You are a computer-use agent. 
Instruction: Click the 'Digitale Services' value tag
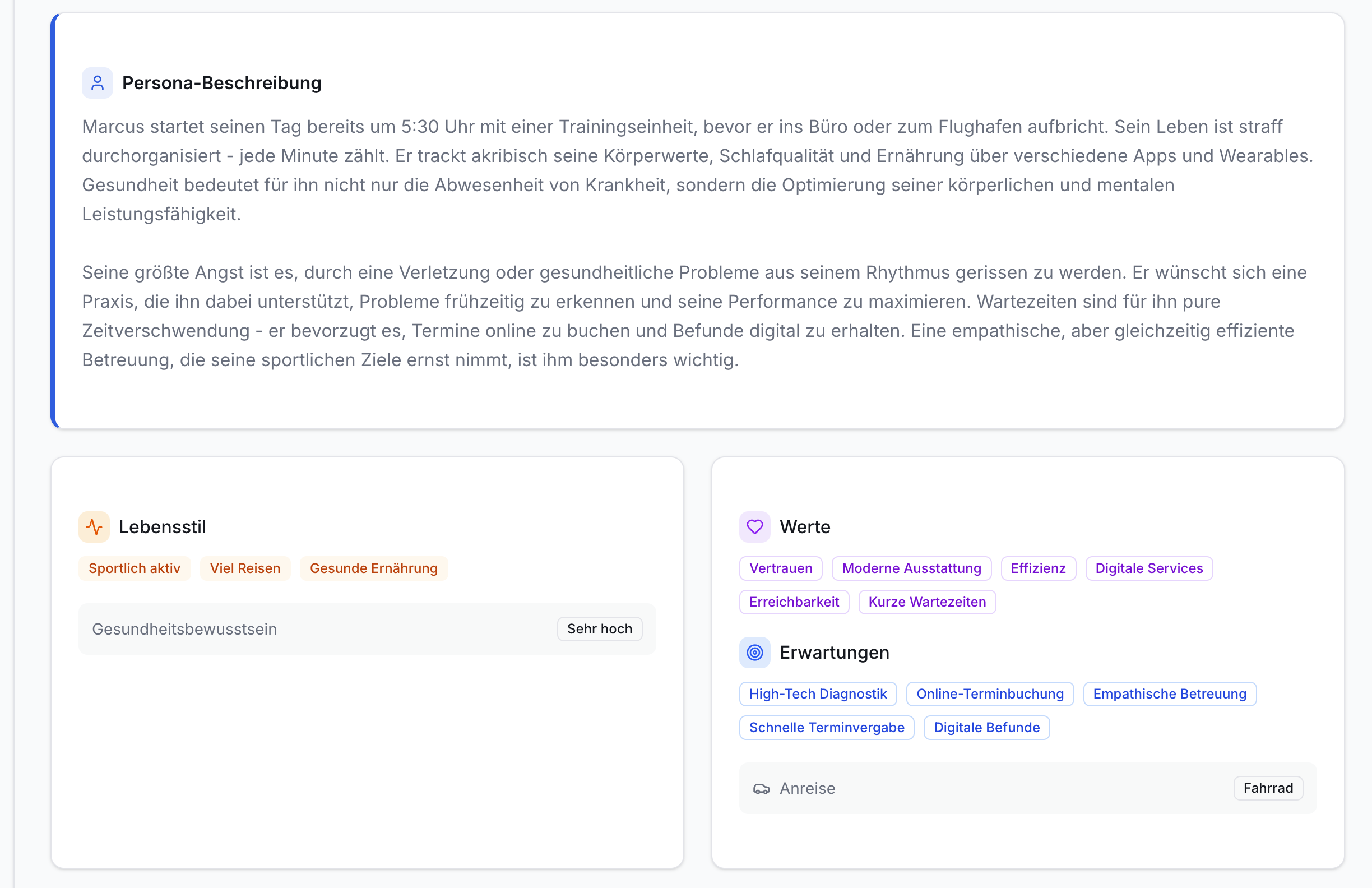pyautogui.click(x=1149, y=568)
